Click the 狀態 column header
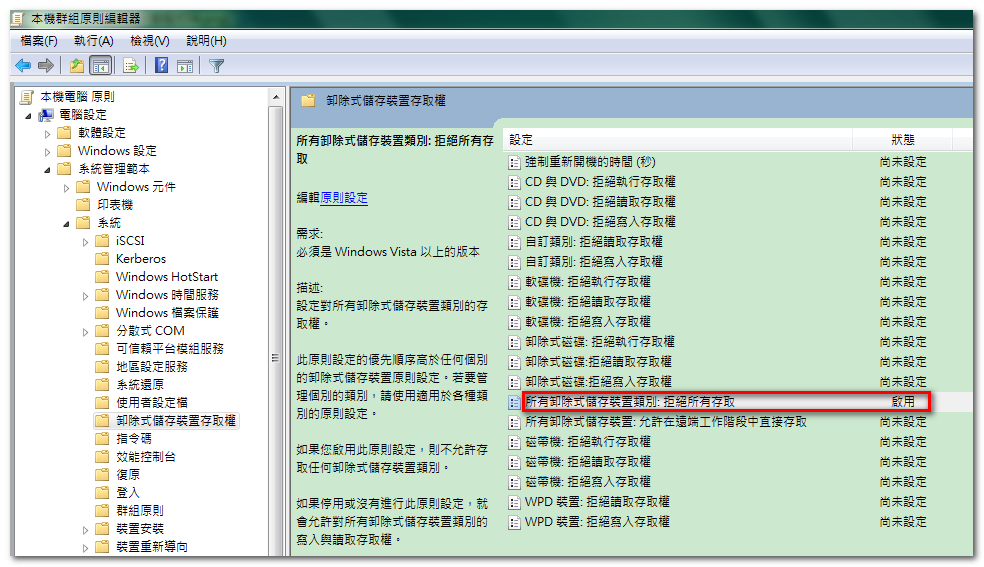 pyautogui.click(x=902, y=140)
